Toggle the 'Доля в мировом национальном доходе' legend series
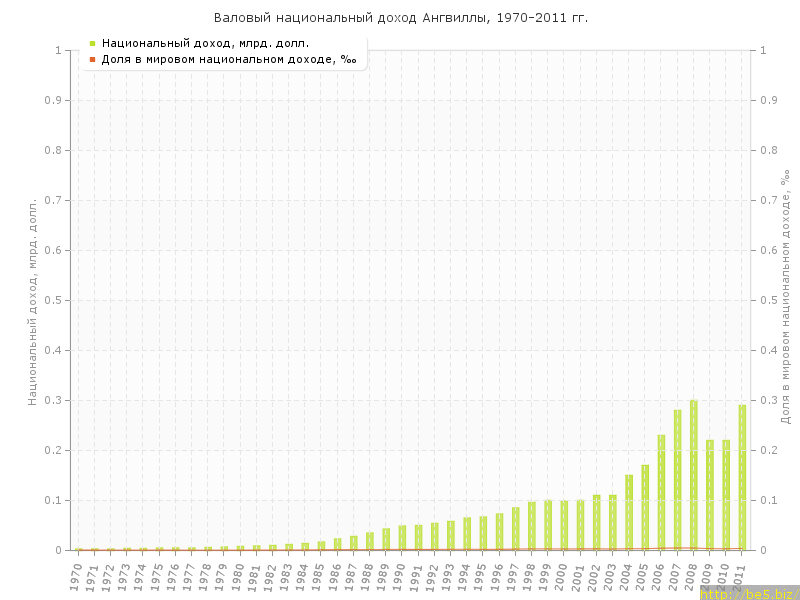 point(229,59)
